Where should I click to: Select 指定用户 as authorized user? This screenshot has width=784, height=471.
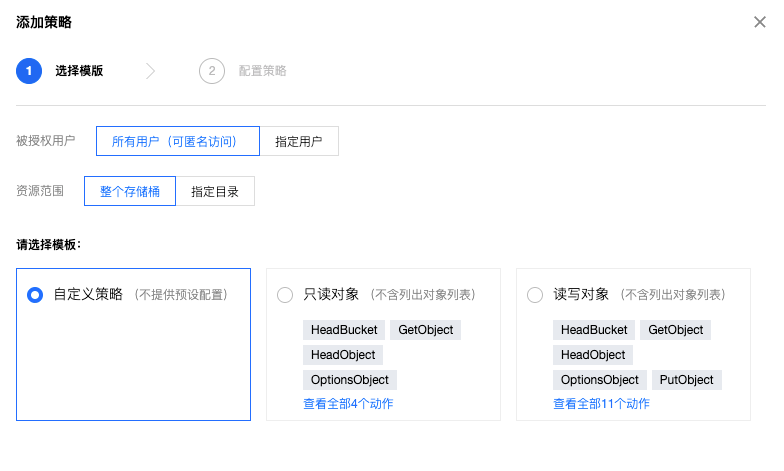pyautogui.click(x=299, y=141)
